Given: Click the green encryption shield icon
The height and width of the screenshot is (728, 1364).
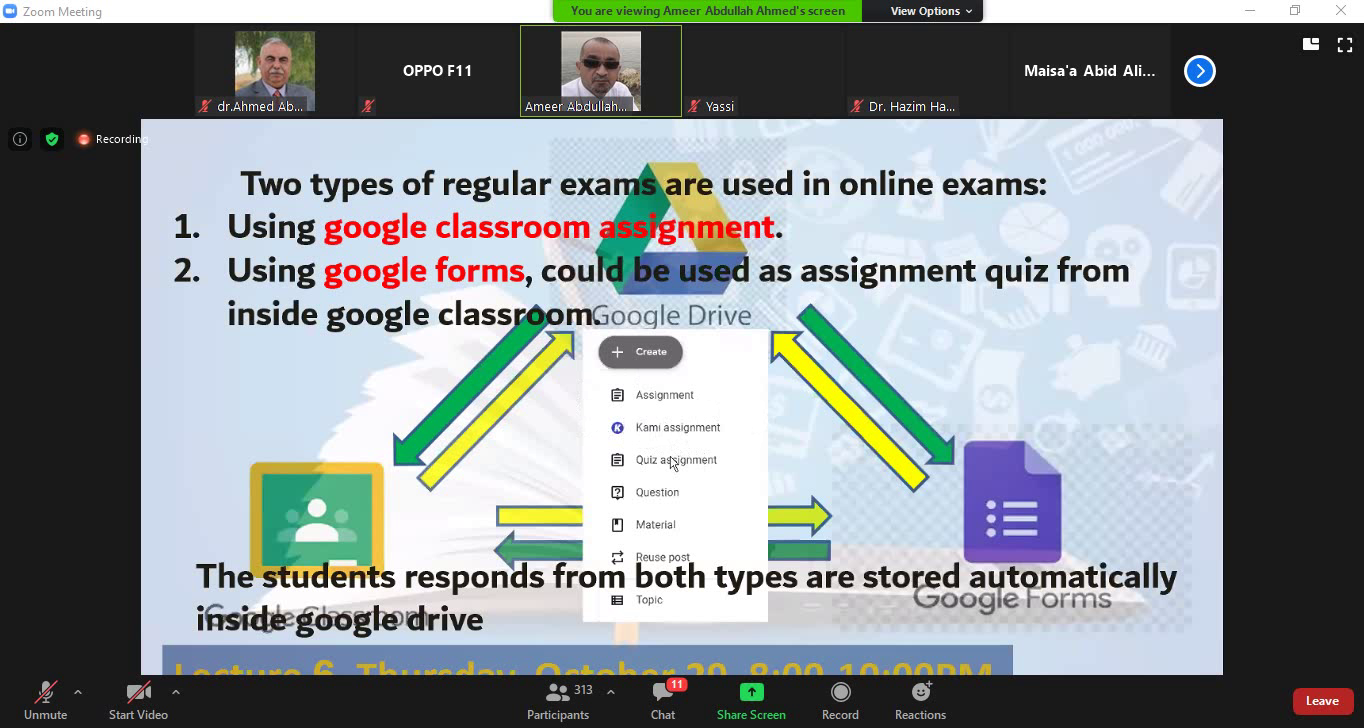Looking at the screenshot, I should click(52, 139).
